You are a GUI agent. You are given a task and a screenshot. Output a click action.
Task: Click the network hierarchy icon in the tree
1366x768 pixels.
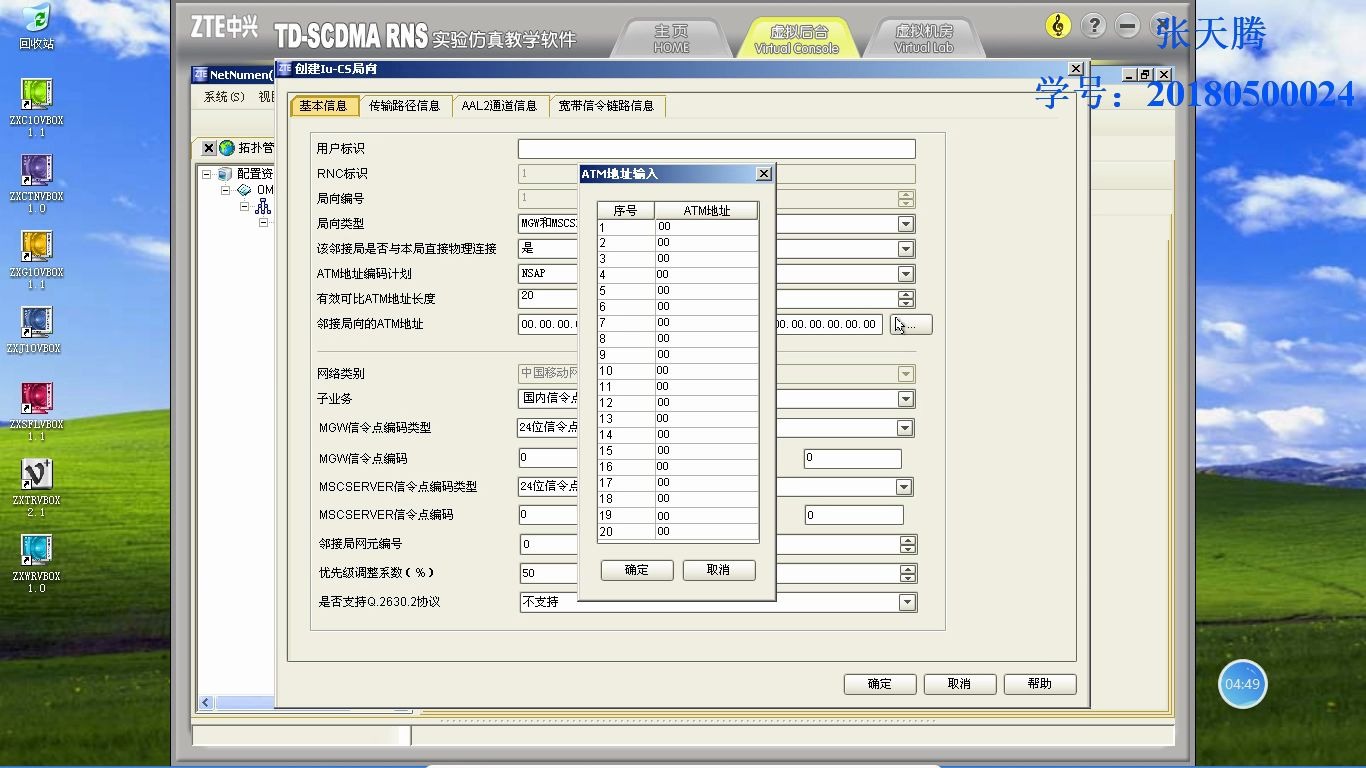(x=262, y=206)
